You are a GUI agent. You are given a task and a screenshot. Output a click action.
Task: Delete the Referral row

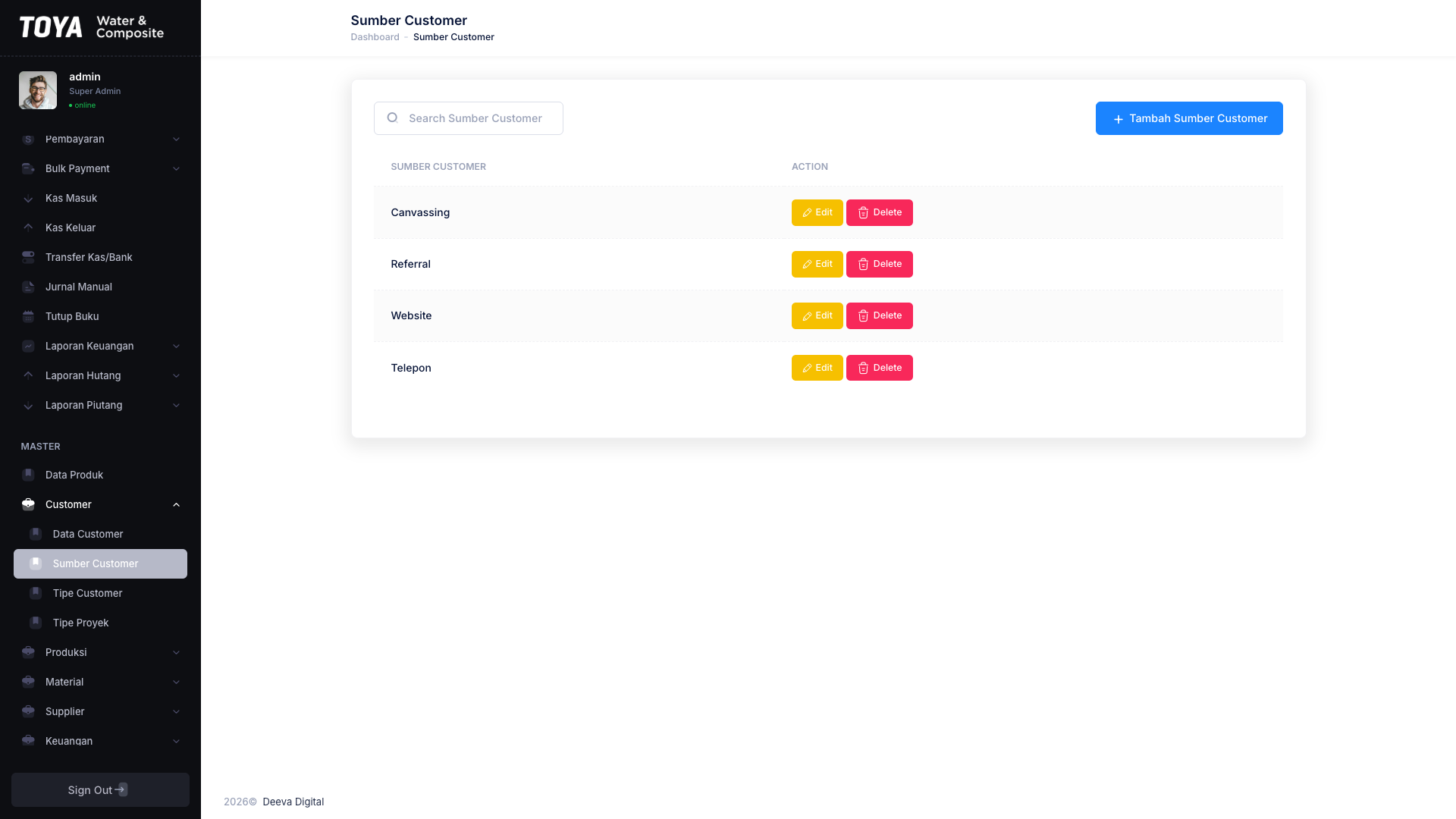point(879,264)
